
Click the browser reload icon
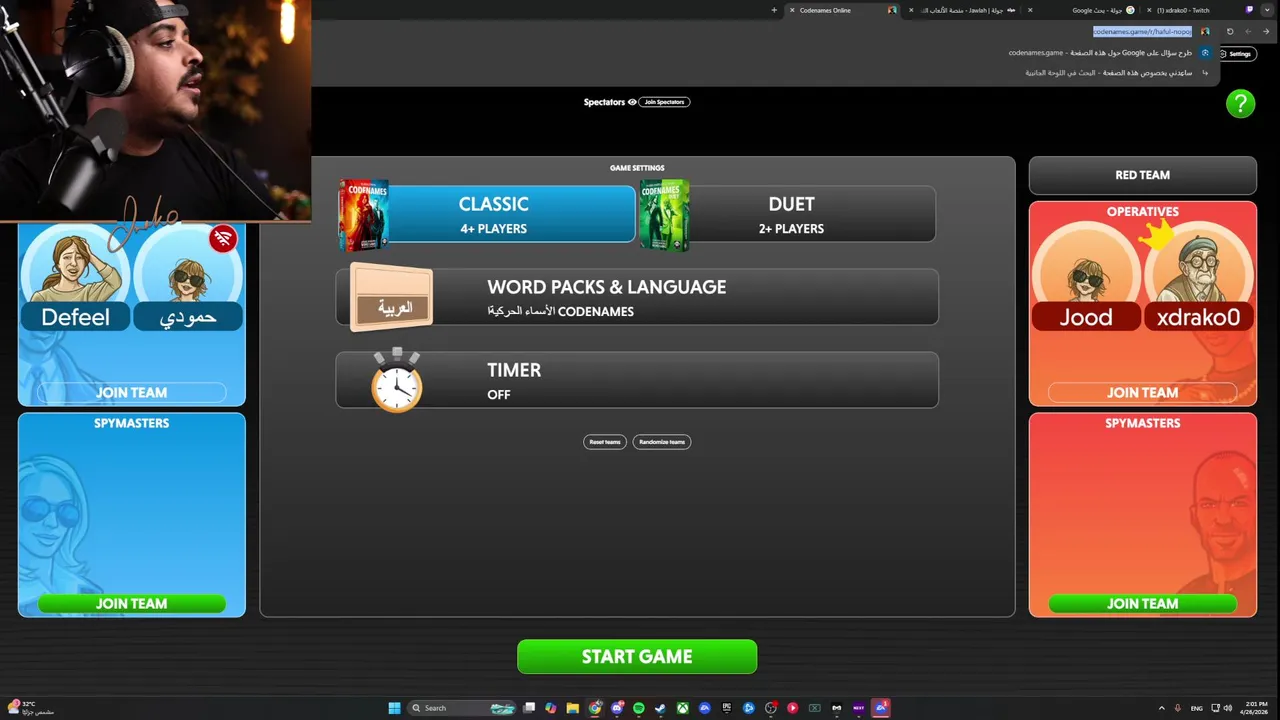(x=1230, y=31)
